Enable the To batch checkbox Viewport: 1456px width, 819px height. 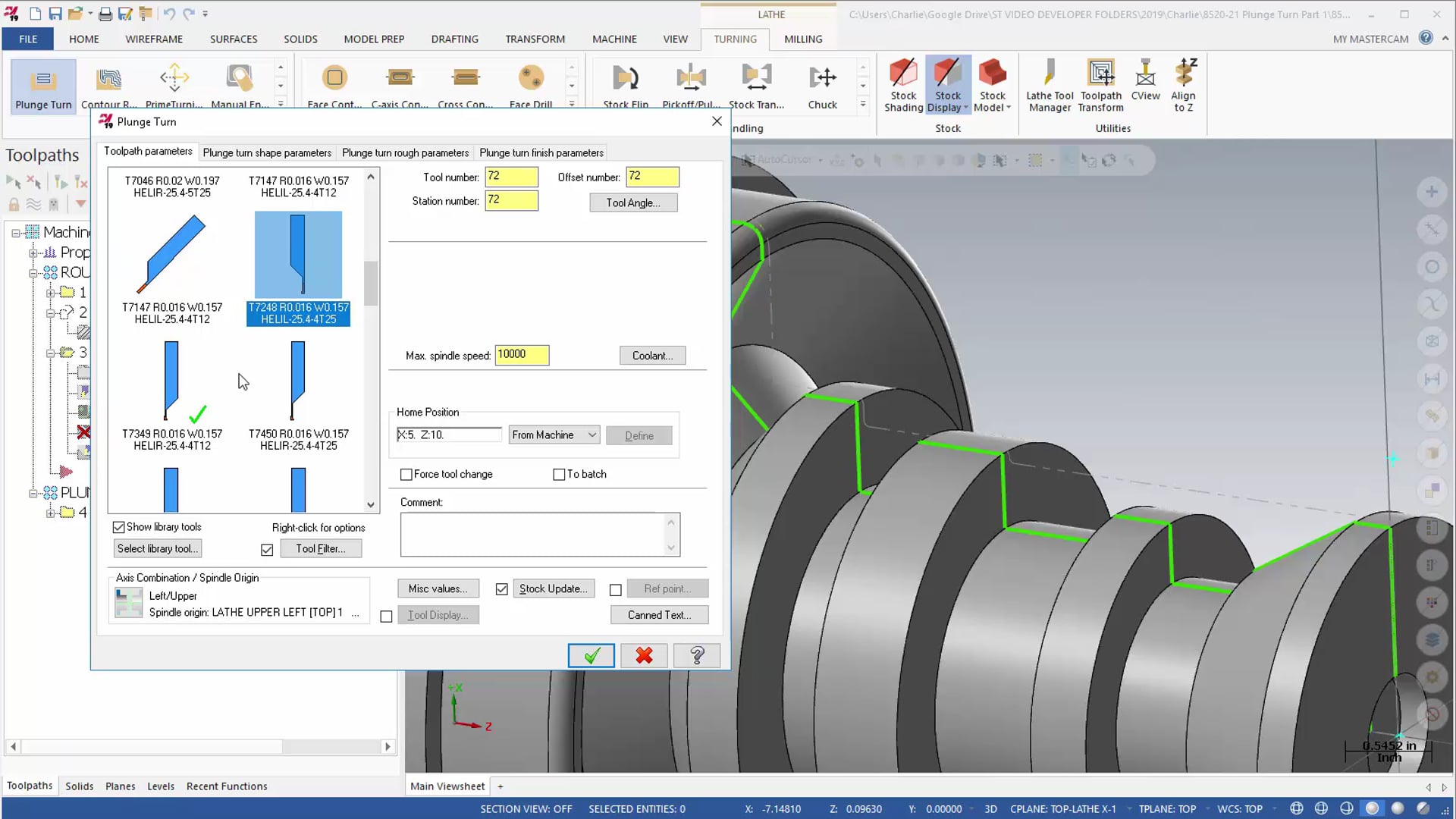tap(559, 474)
